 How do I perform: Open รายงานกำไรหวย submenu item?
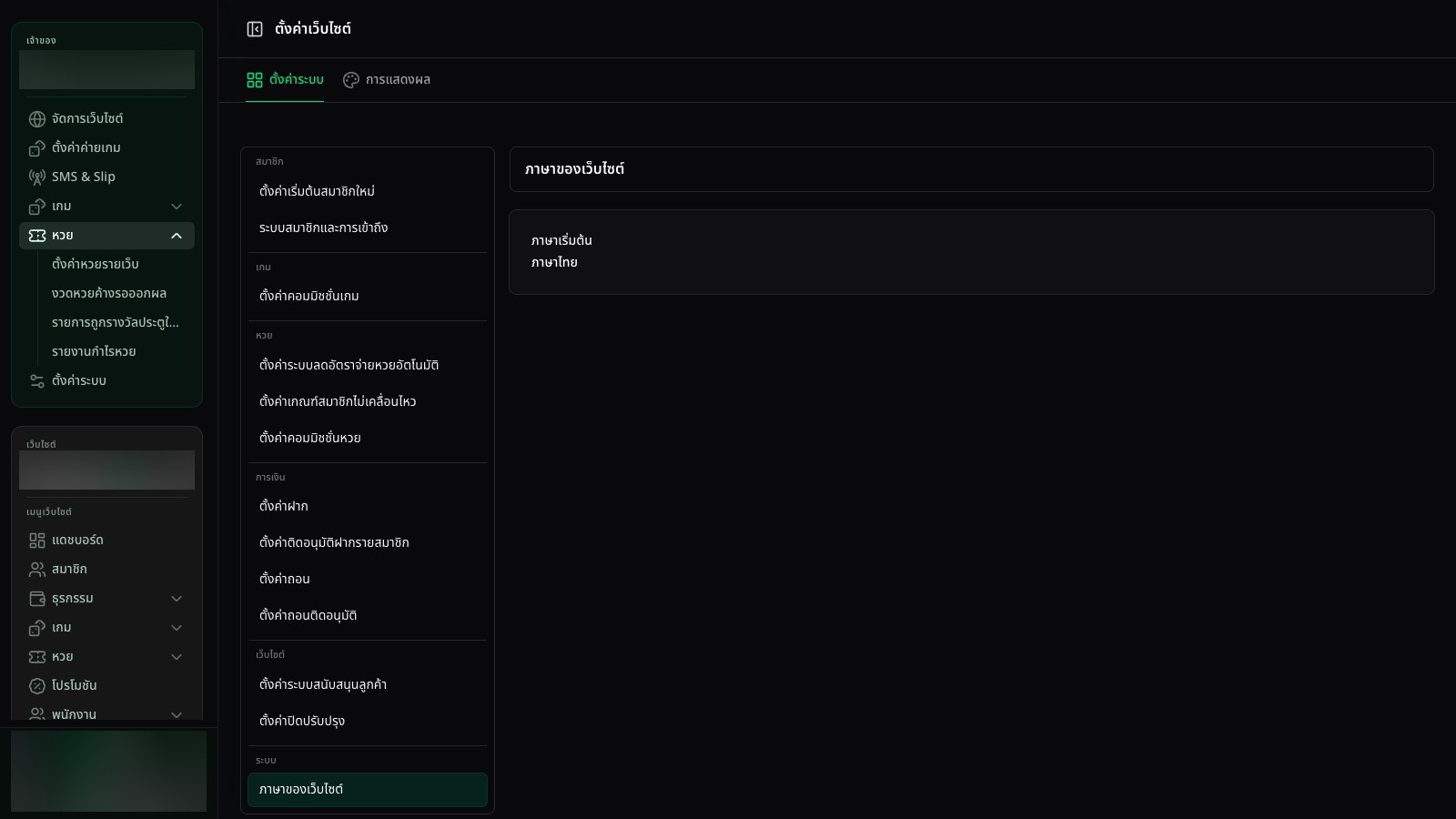point(94,351)
